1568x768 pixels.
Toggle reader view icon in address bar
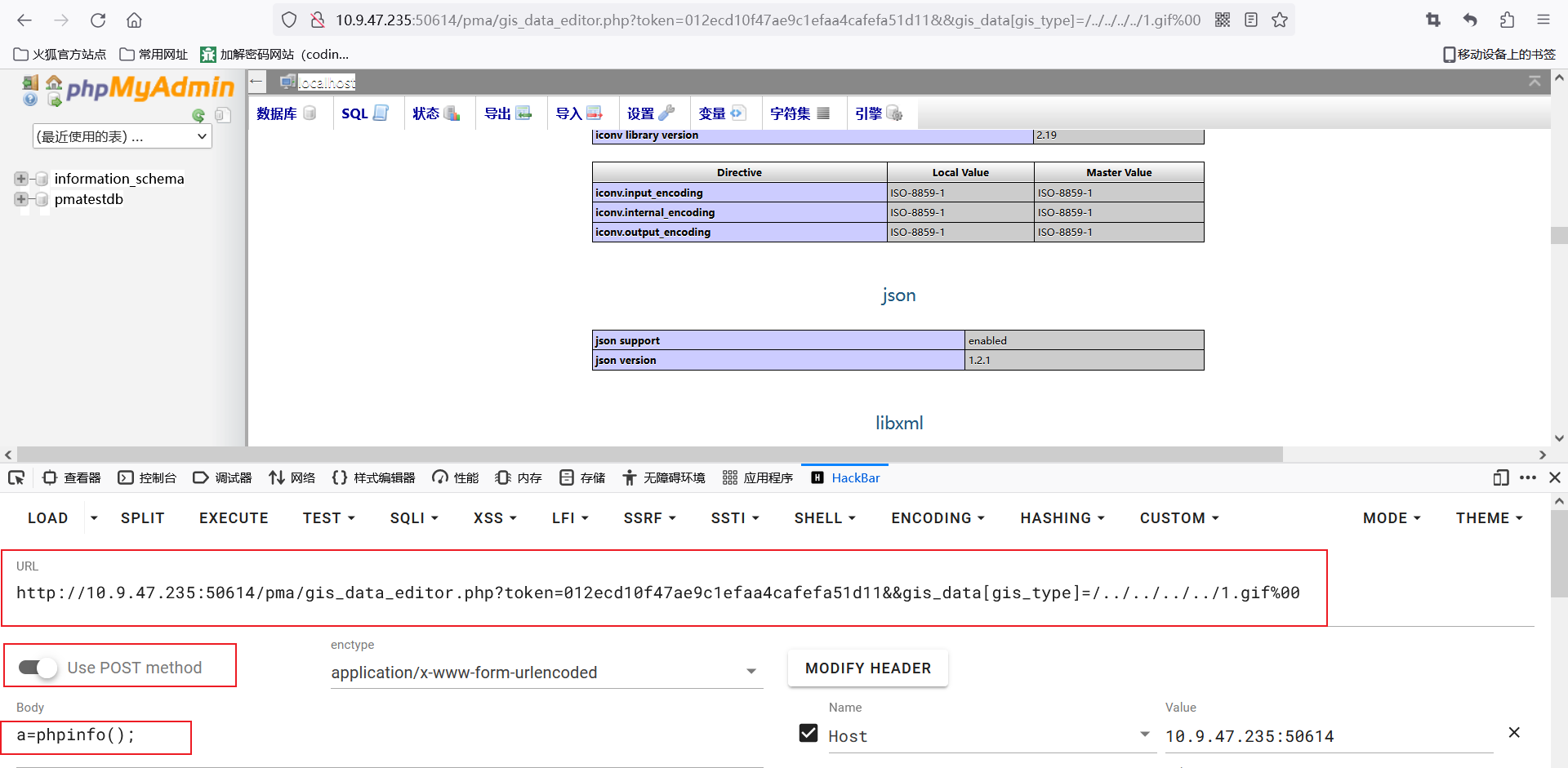pos(1251,20)
